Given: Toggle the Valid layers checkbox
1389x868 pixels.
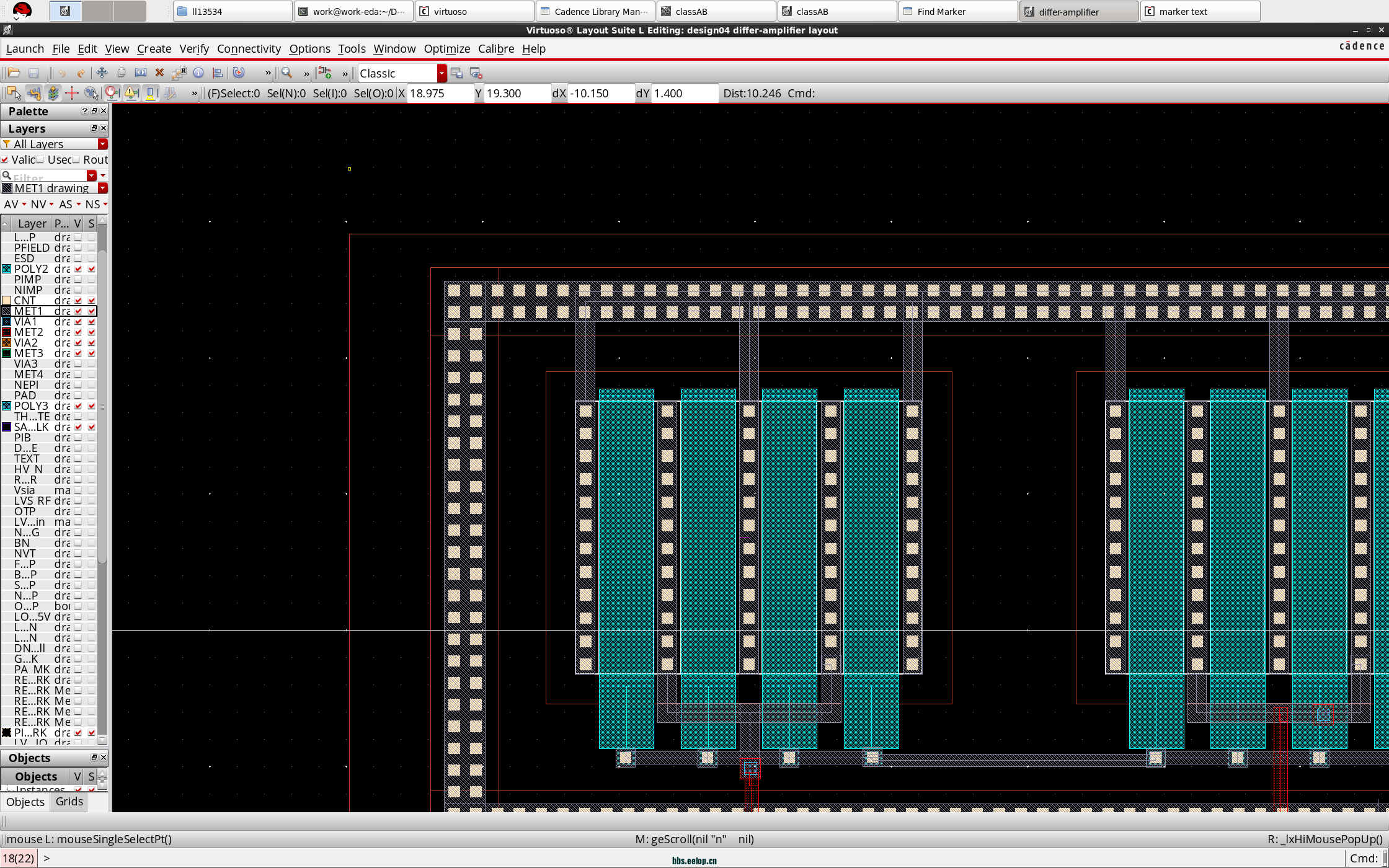Looking at the screenshot, I should tap(6, 160).
